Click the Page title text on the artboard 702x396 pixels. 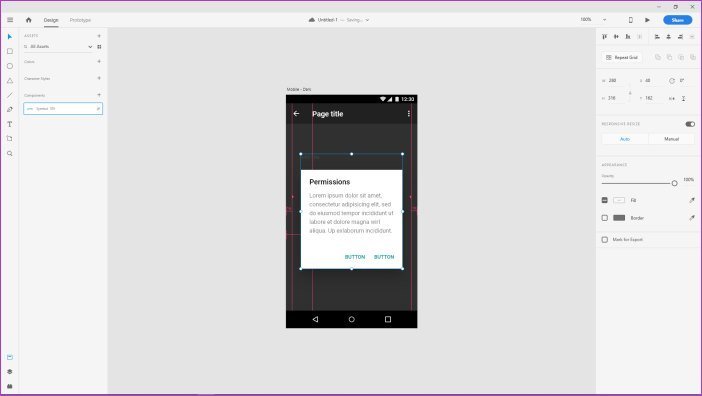click(328, 114)
